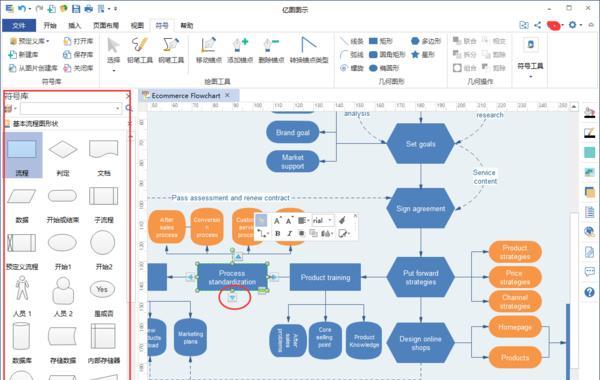The image size is (600, 380).
Task: Click the convert anchor type (转换锚点类型) icon
Action: [309, 50]
